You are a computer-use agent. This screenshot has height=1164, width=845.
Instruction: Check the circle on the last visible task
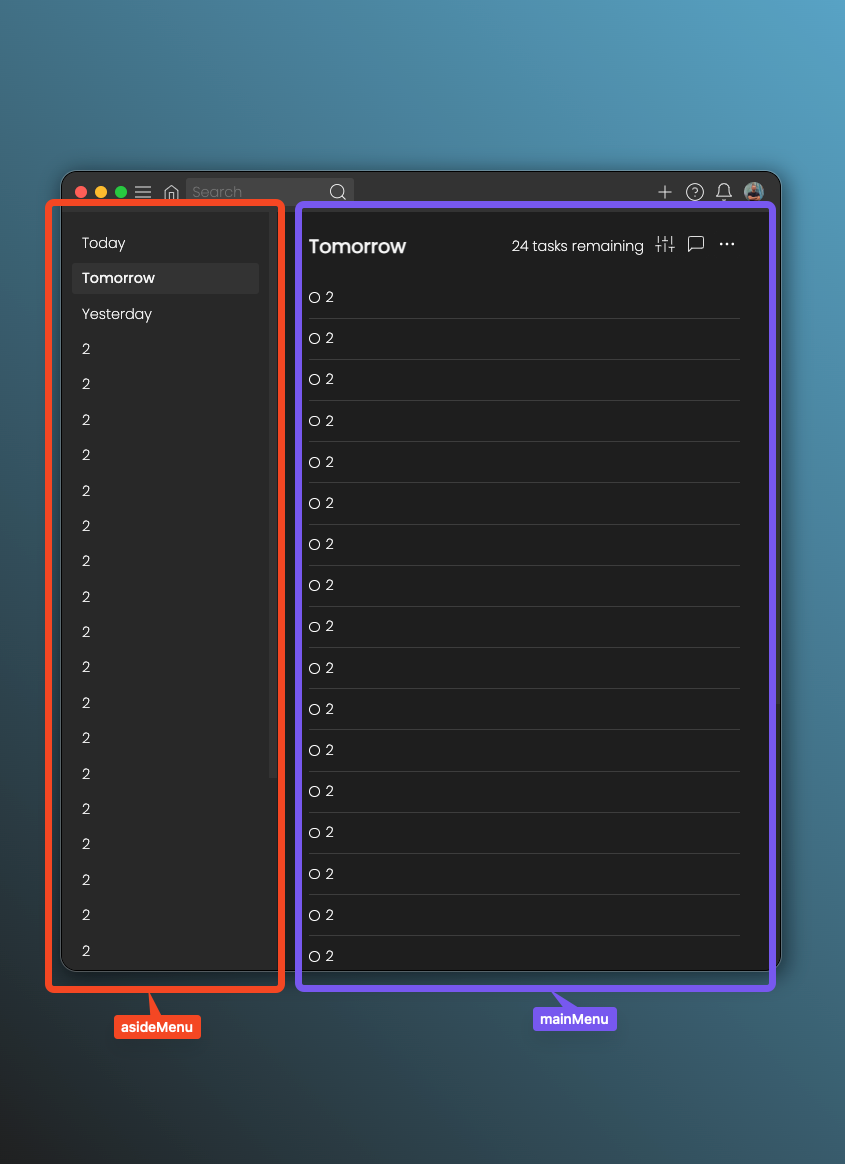[x=315, y=956]
